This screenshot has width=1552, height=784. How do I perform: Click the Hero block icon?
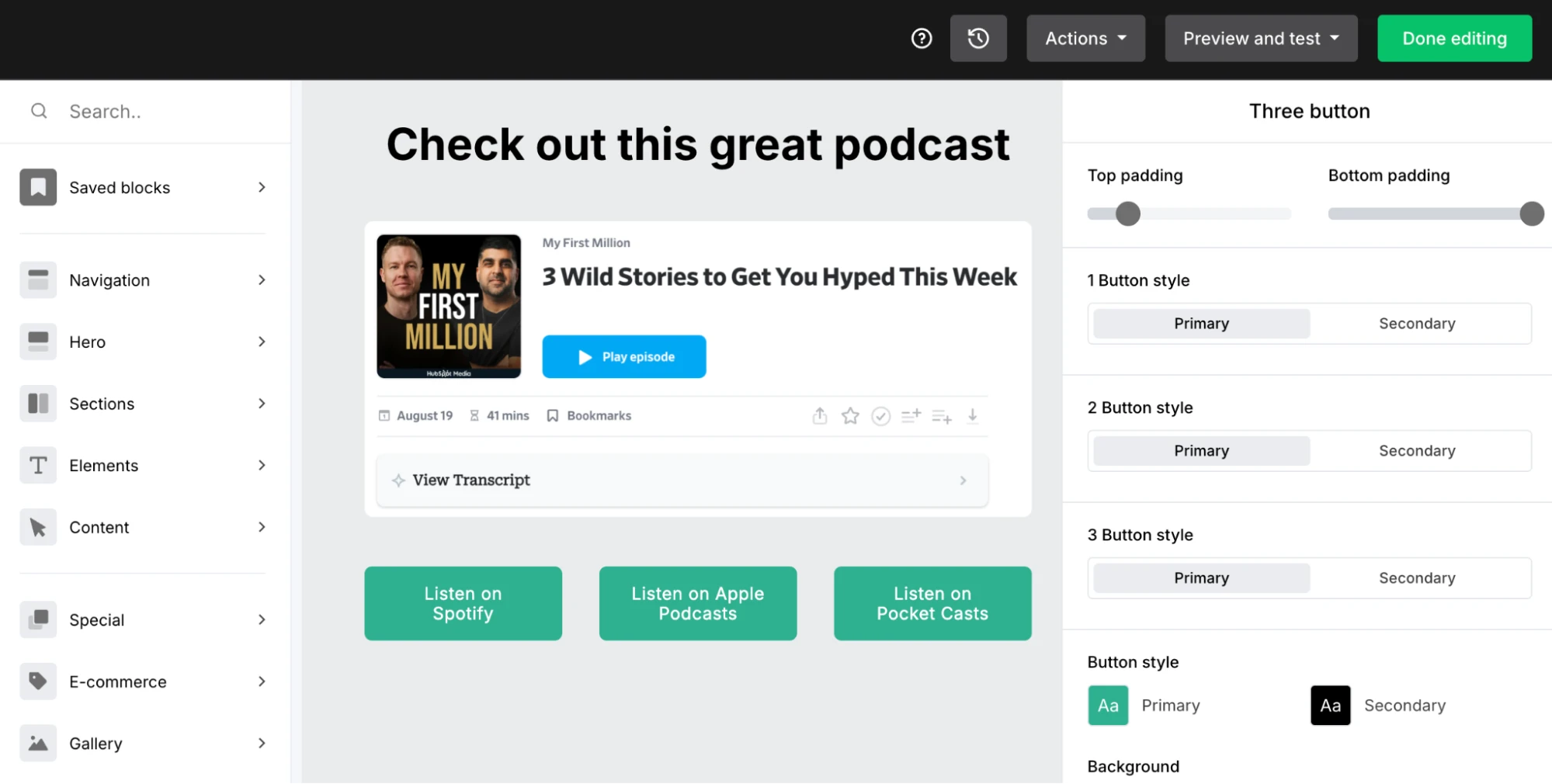click(38, 342)
